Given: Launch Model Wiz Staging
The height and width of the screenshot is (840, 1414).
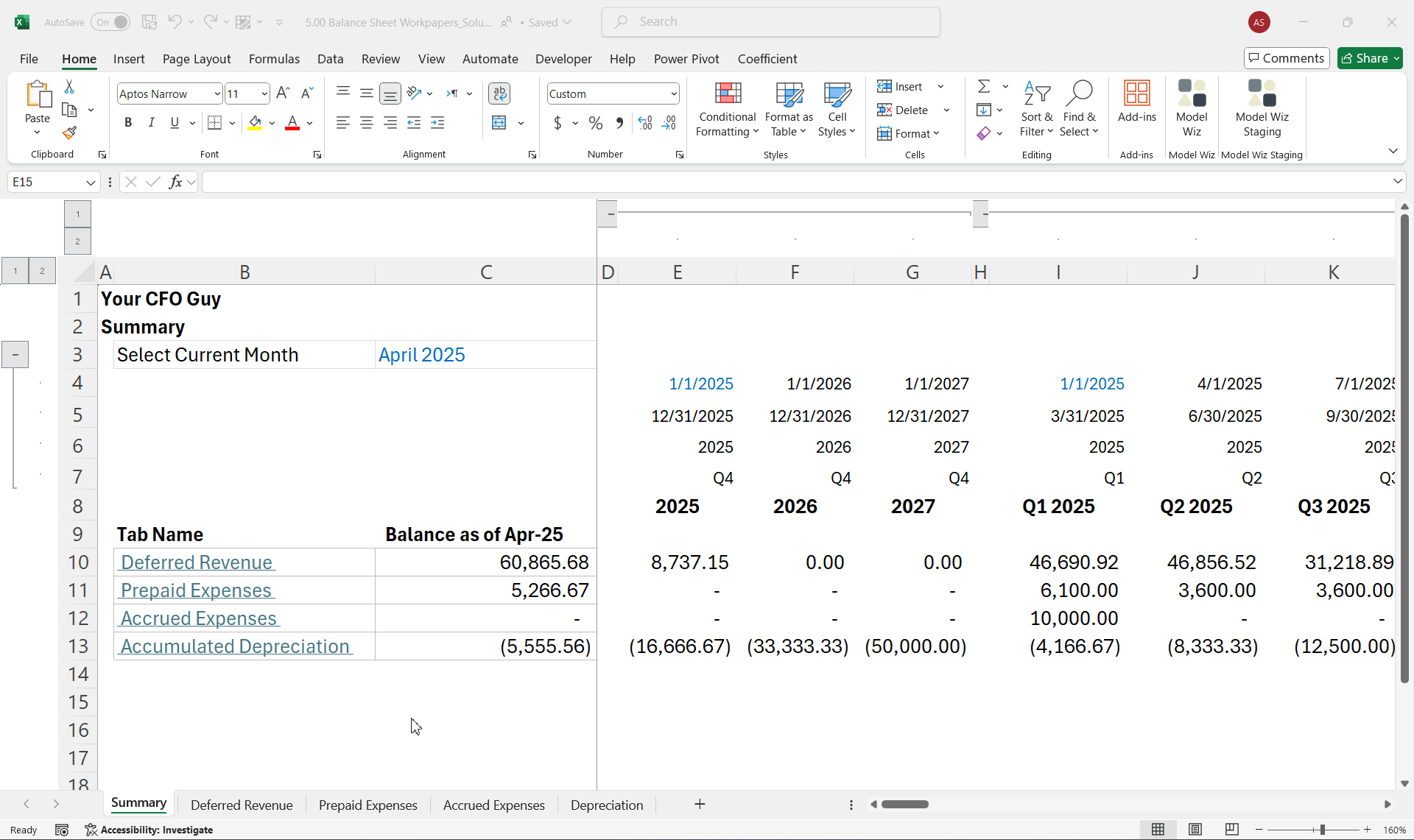Looking at the screenshot, I should [x=1262, y=109].
